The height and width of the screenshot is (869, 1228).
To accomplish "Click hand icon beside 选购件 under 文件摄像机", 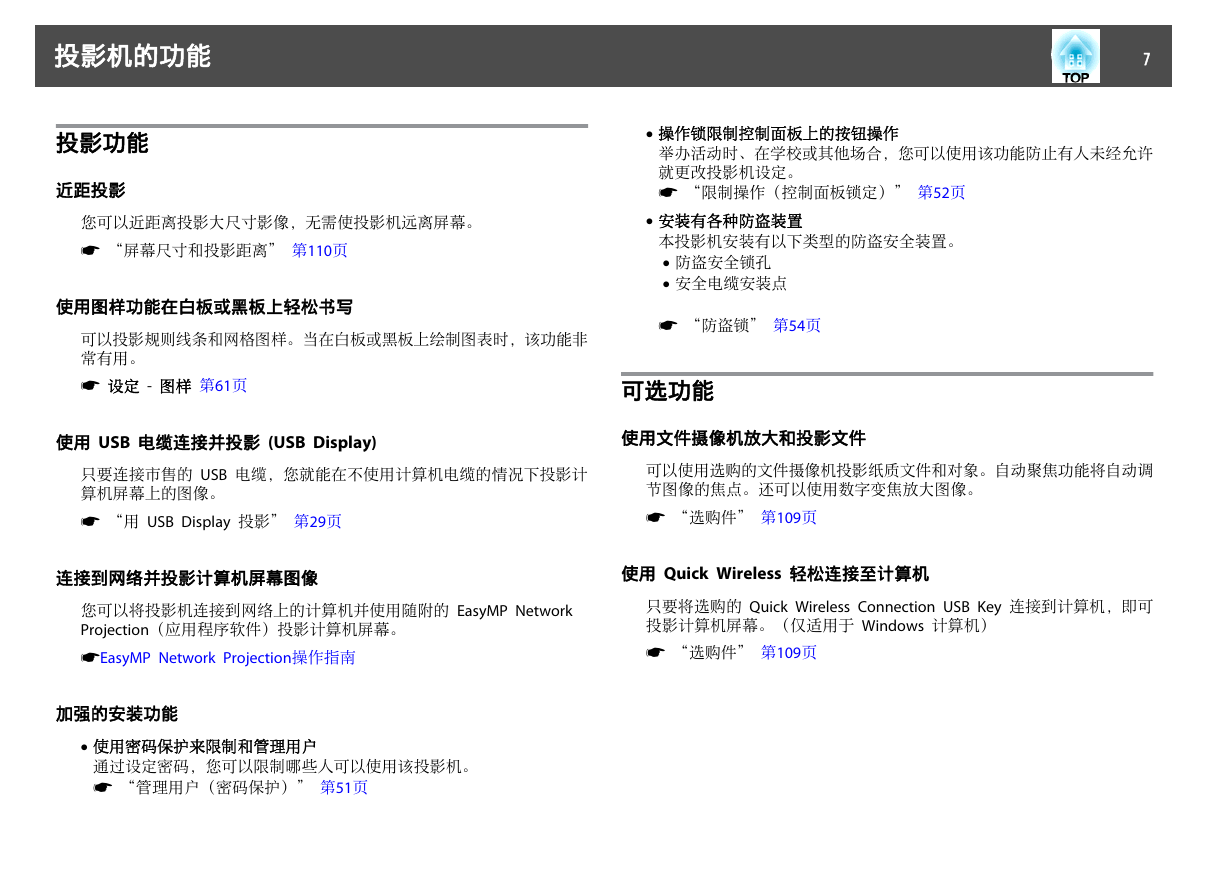I will click(656, 518).
